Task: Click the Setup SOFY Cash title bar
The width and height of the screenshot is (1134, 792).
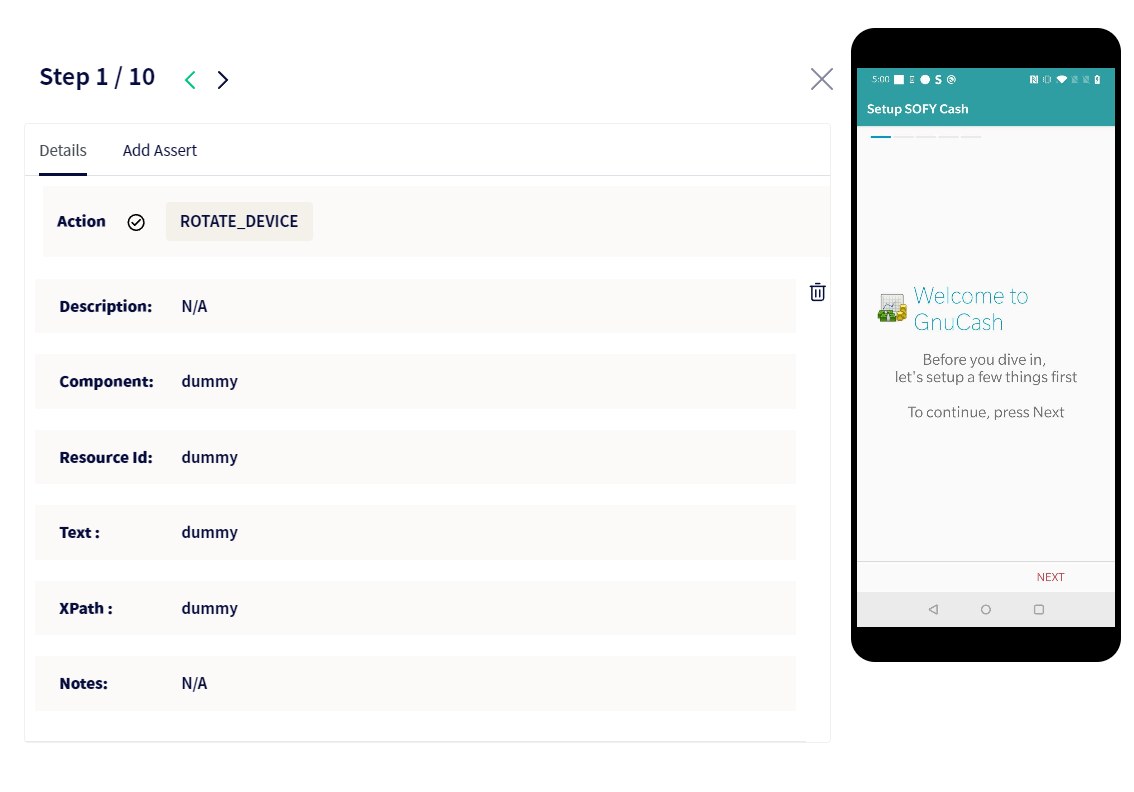Action: pos(986,109)
